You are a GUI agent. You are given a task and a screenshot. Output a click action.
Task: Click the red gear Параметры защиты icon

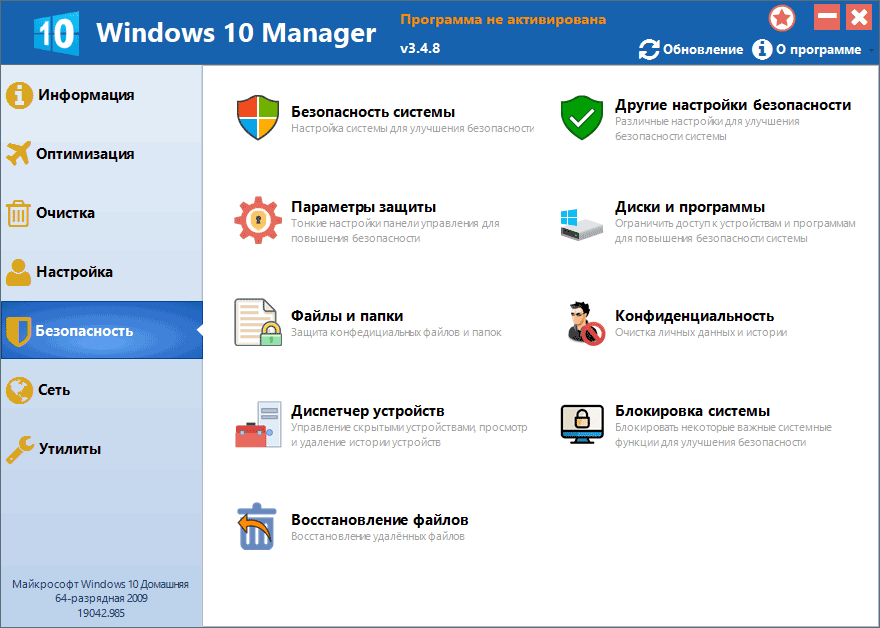(258, 220)
